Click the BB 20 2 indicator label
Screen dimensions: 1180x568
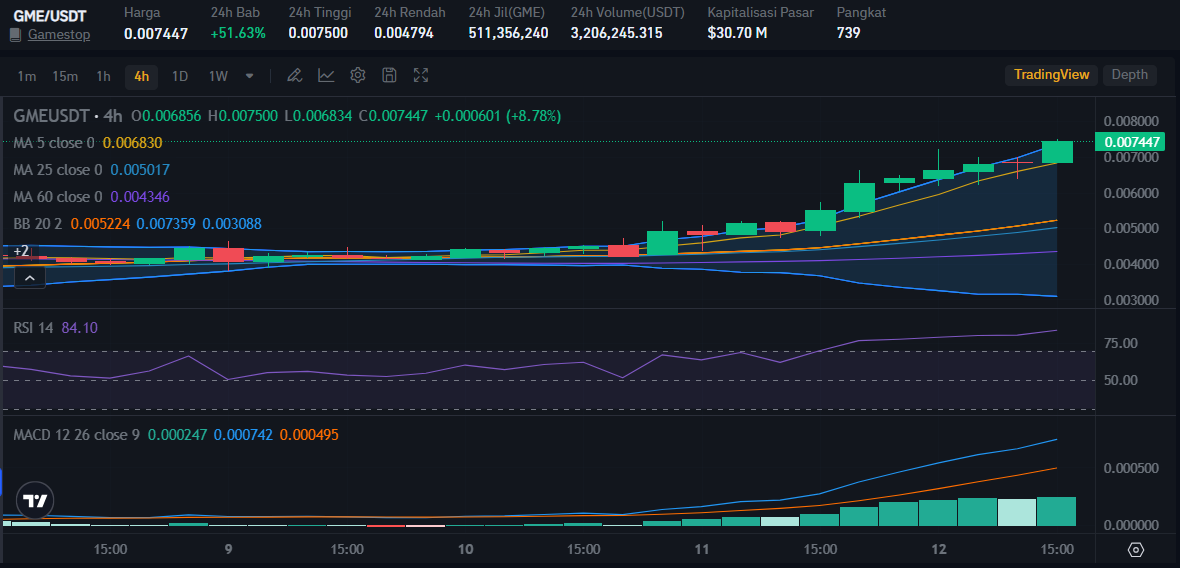[38, 224]
